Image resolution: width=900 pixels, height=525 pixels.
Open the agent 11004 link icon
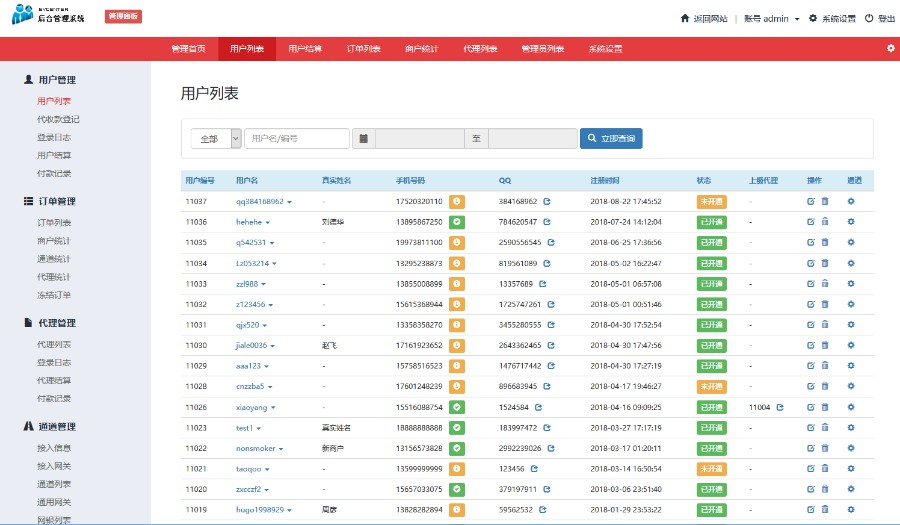779,407
